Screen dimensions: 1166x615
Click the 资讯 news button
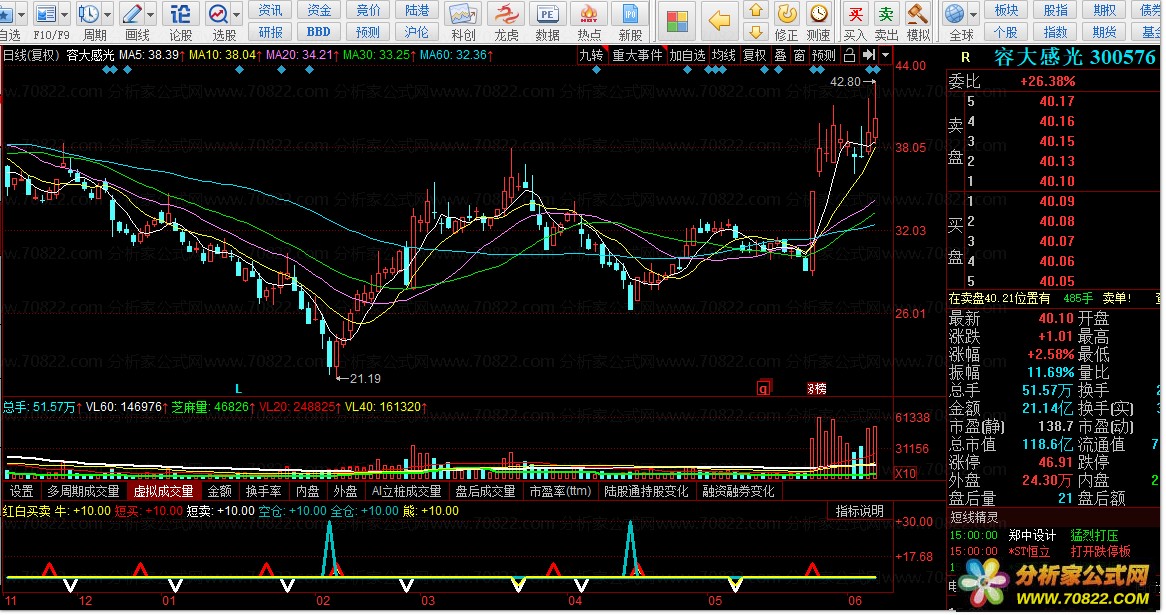point(270,10)
